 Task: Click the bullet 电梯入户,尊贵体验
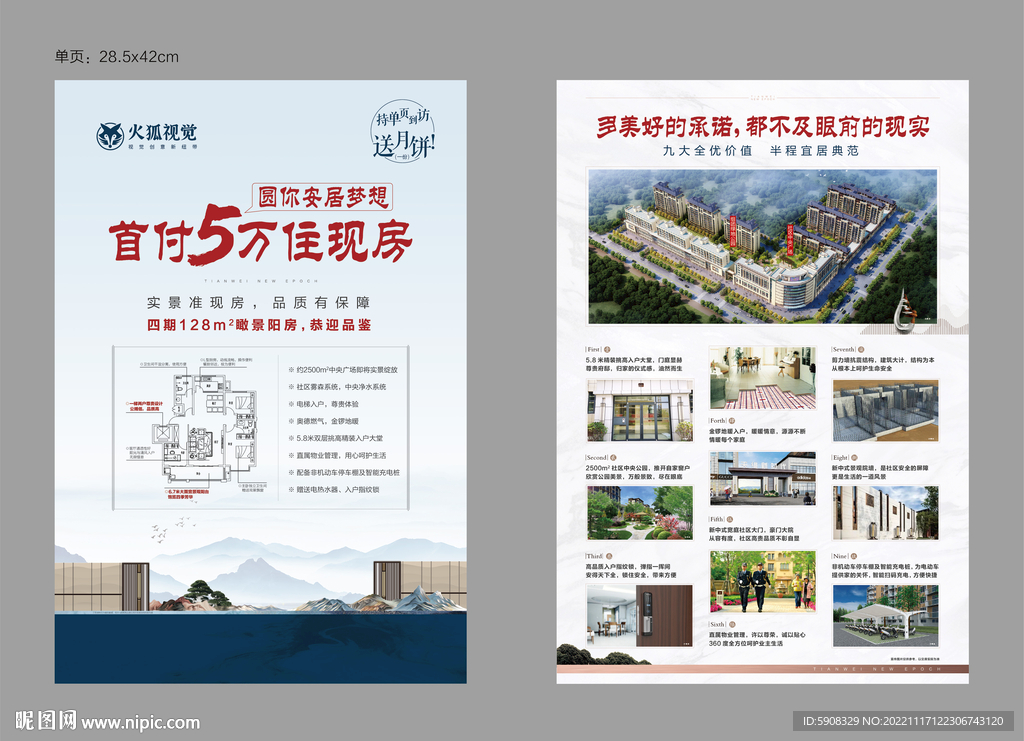pyautogui.click(x=323, y=403)
